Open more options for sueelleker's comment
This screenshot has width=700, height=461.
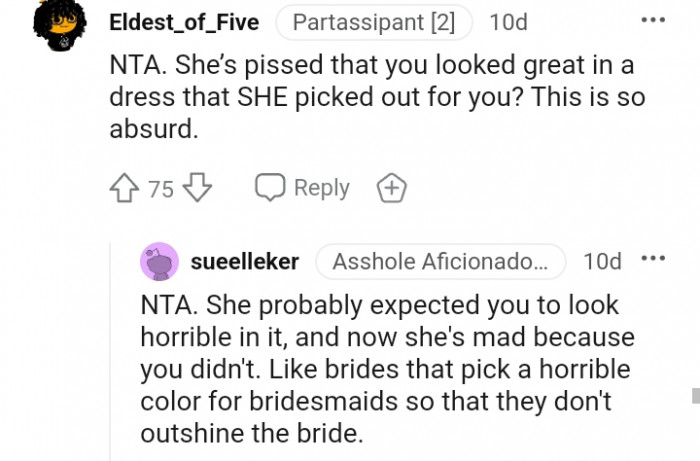[653, 259]
